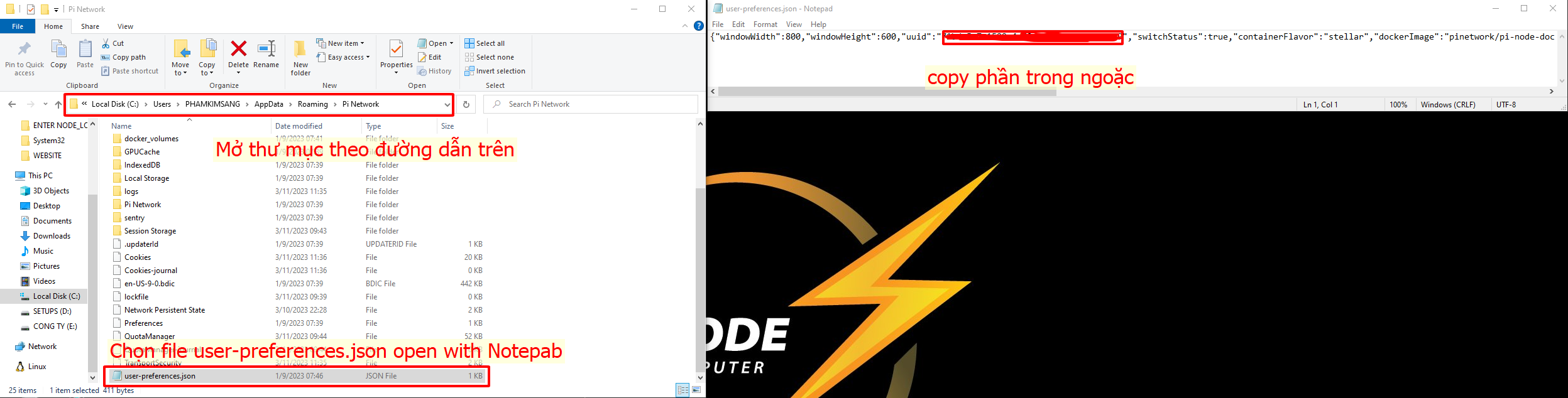Click file list vertical scrollbar thumb

click(x=700, y=279)
